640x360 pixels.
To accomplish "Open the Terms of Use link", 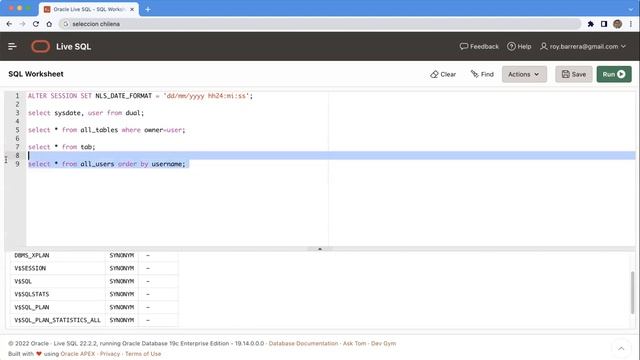I will (143, 354).
